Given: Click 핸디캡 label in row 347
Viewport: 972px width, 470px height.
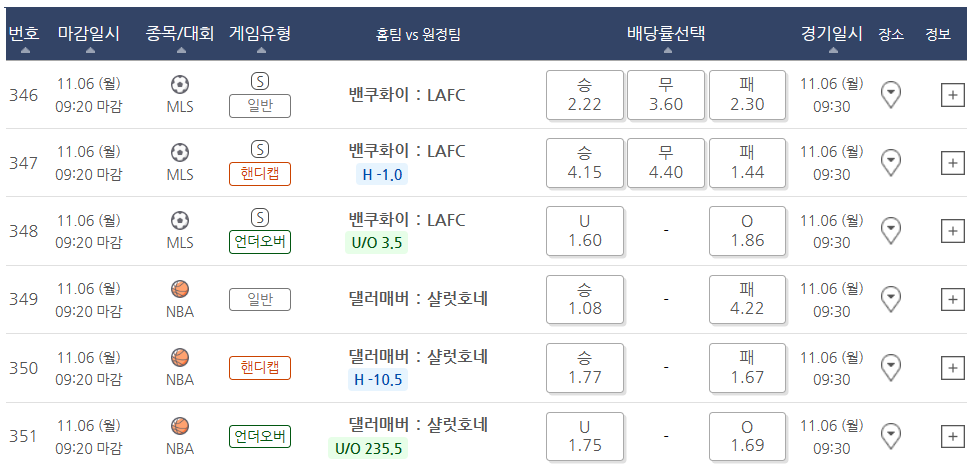Looking at the screenshot, I should click(x=260, y=174).
